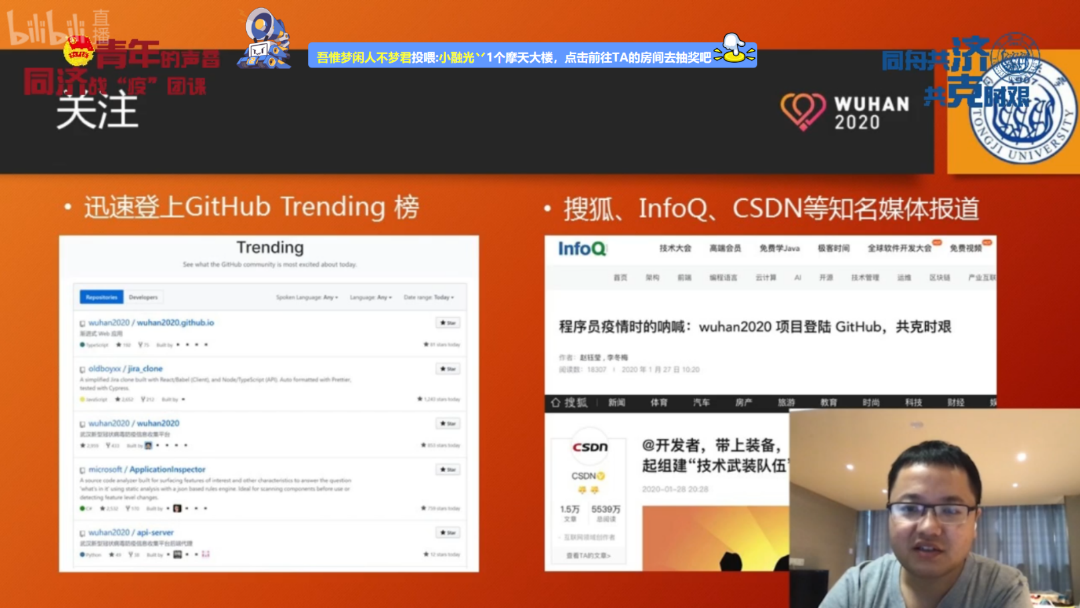Open the wuhan2020/api-server repository link
This screenshot has width=1080, height=608.
[131, 533]
